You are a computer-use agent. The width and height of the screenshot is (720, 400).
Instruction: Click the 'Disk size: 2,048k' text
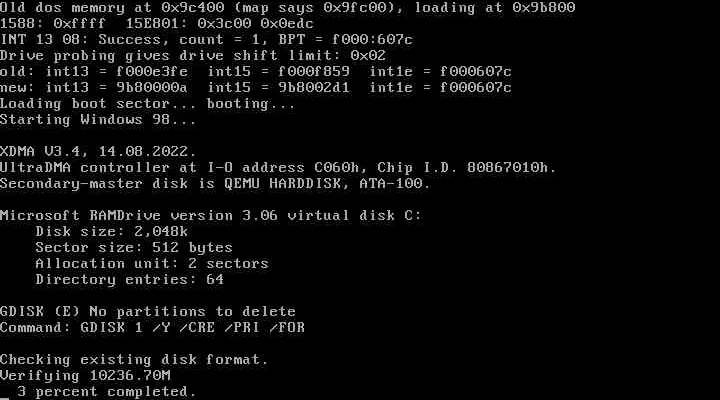pos(112,231)
